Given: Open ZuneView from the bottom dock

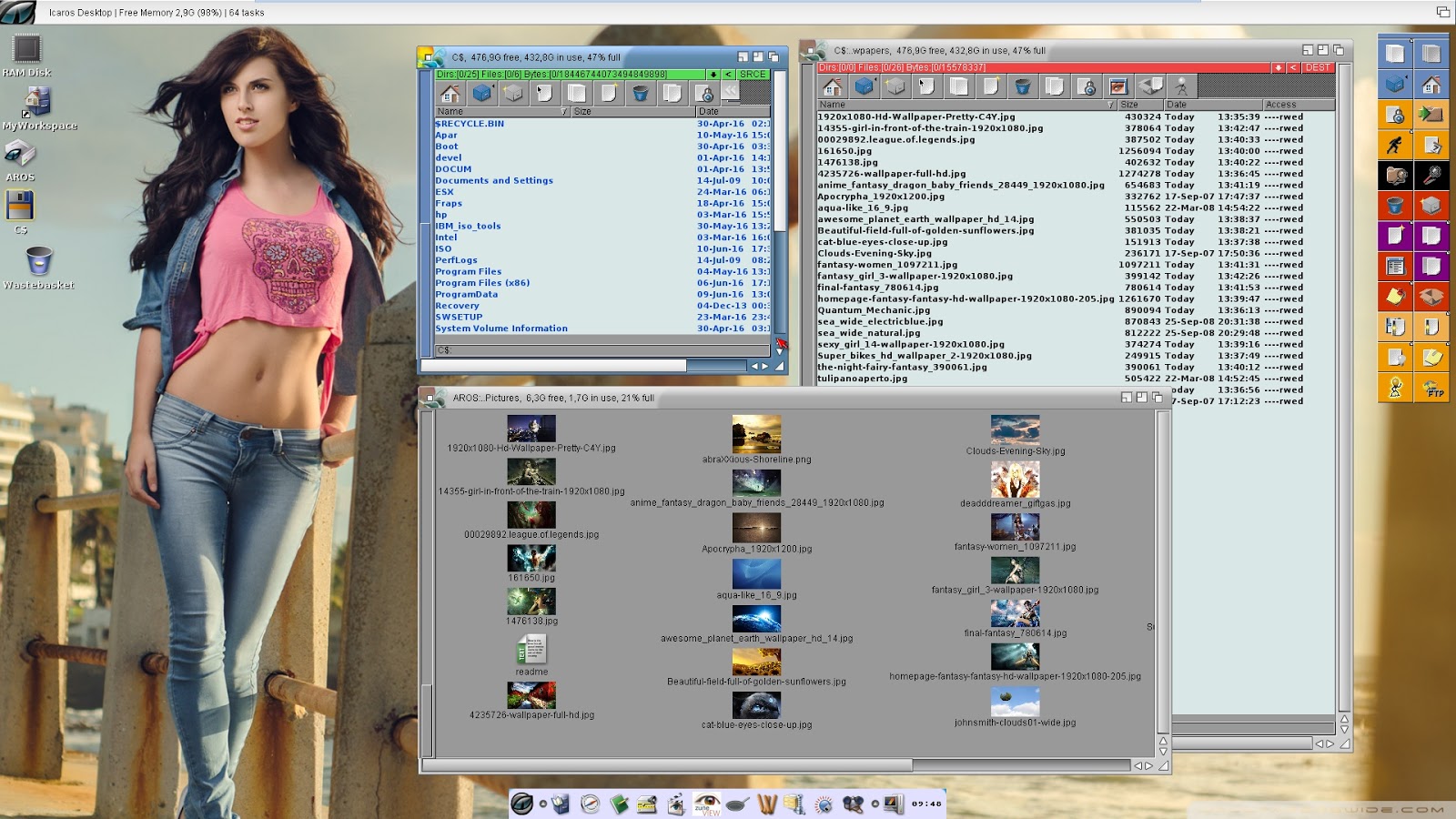Looking at the screenshot, I should 706,804.
